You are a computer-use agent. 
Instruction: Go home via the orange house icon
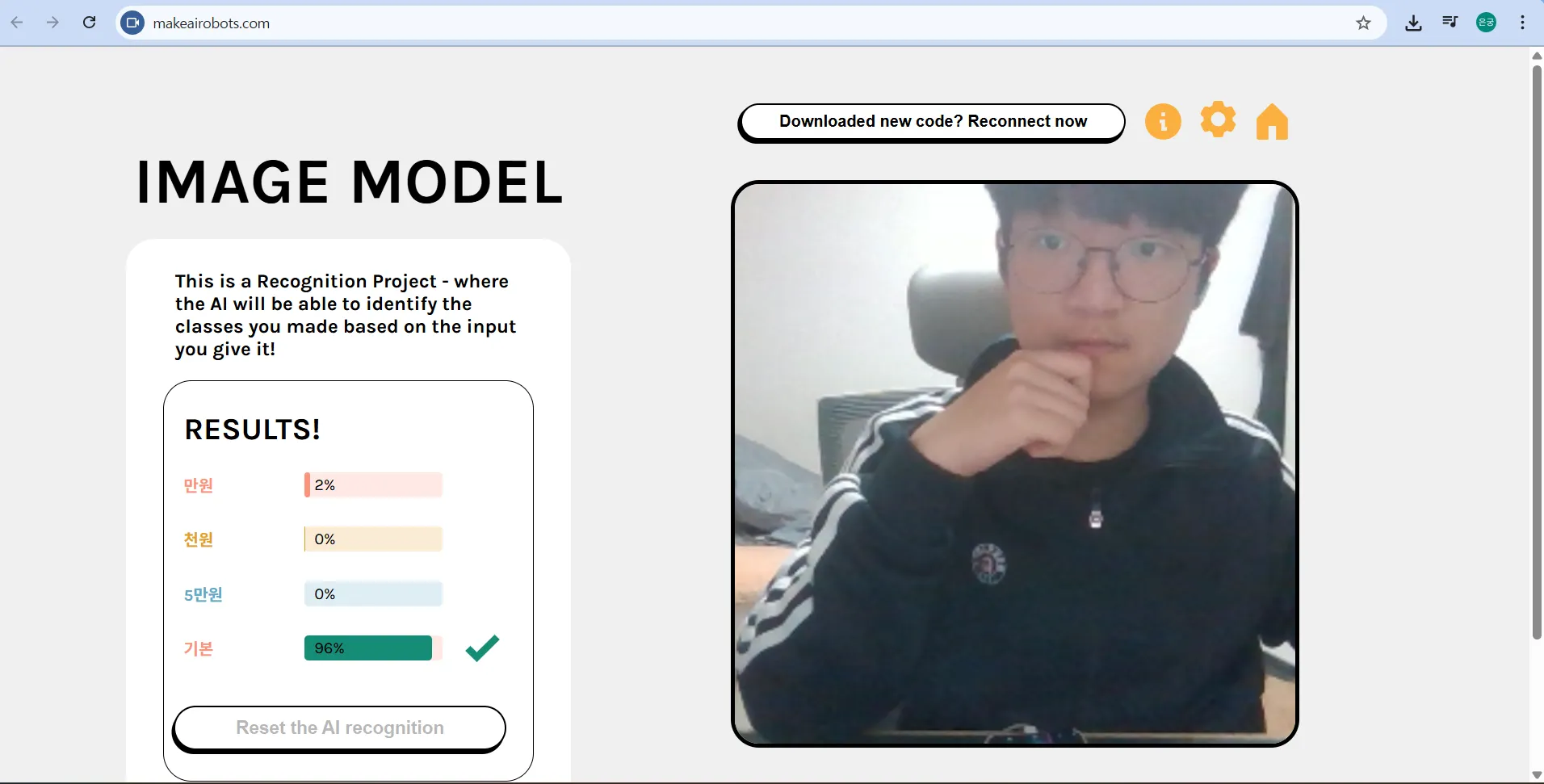(1272, 122)
